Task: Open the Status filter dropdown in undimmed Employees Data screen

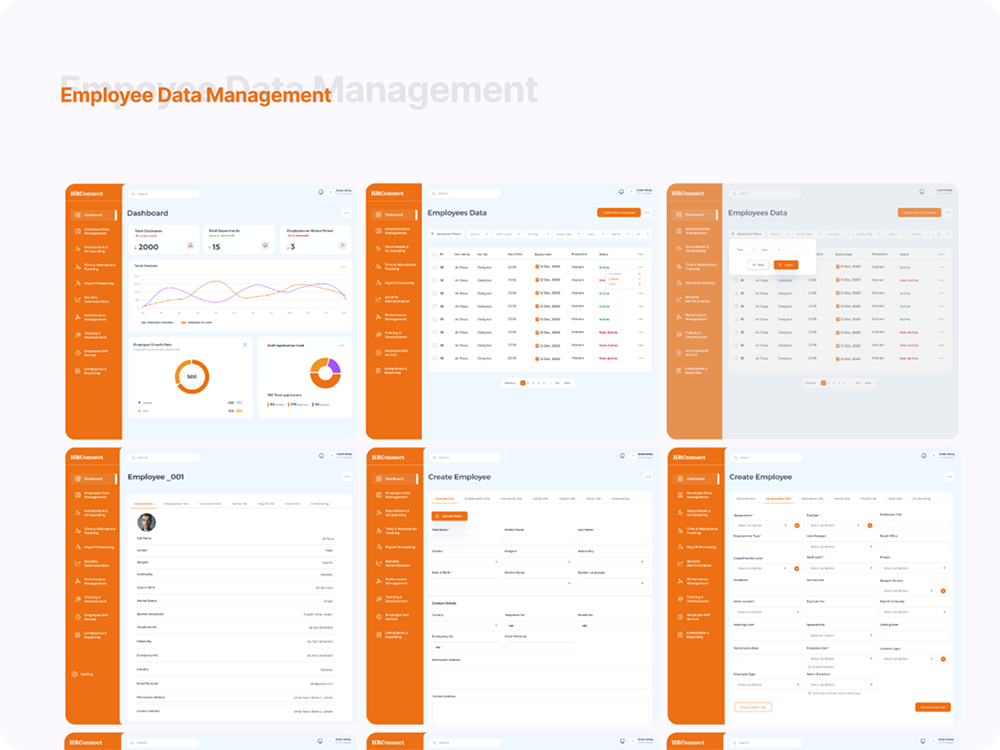Action: coord(479,234)
